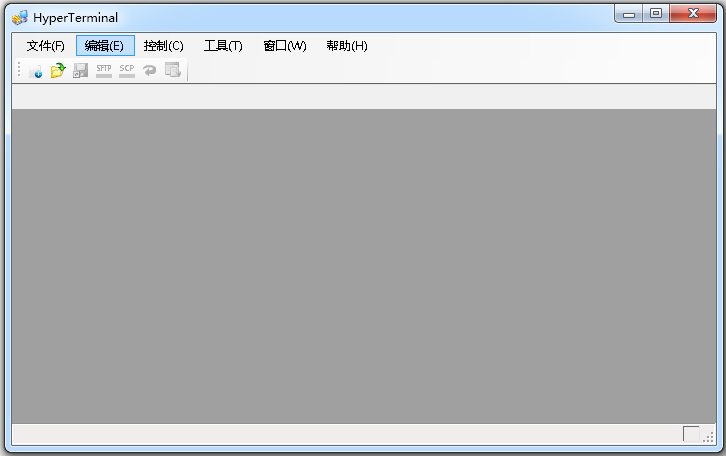Open the 文件(F) menu

coord(45,46)
